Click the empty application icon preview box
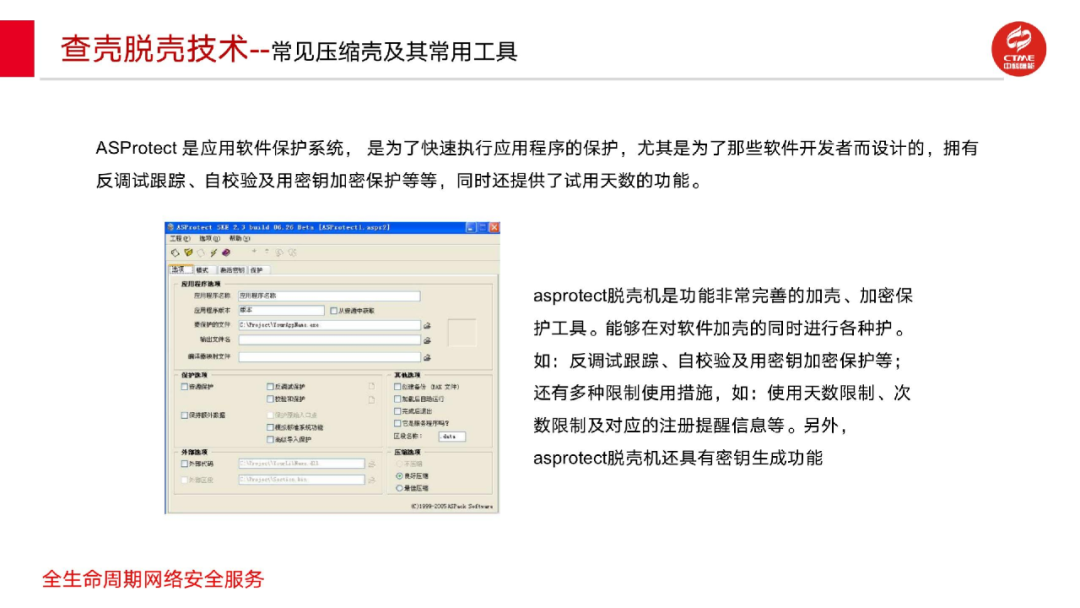The height and width of the screenshot is (608, 1080). [461, 333]
